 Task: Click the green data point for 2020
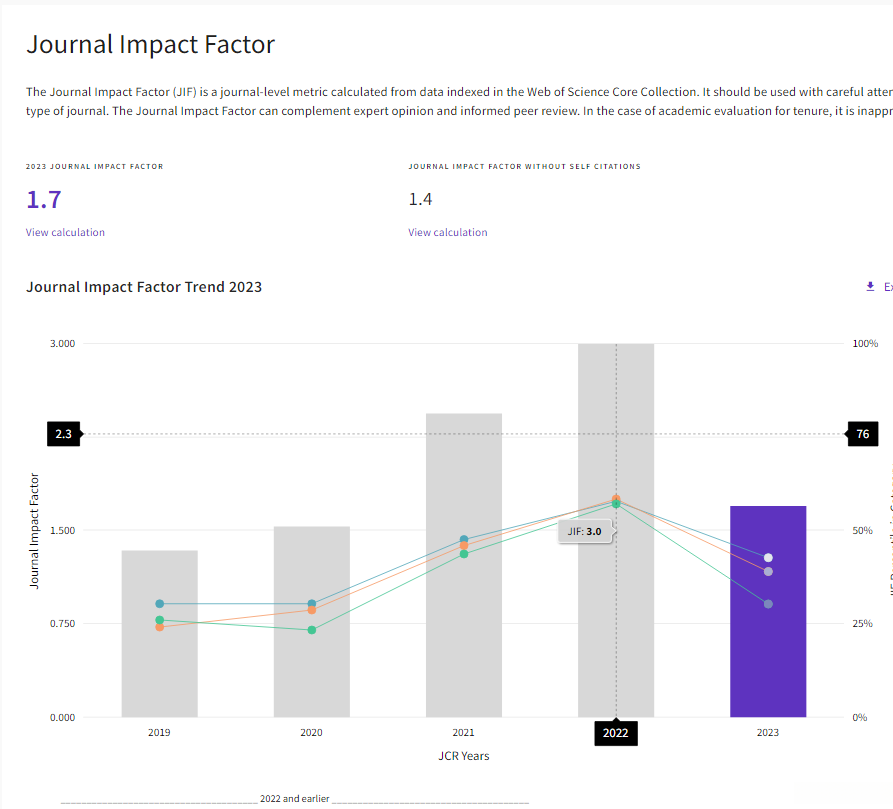pyautogui.click(x=311, y=630)
